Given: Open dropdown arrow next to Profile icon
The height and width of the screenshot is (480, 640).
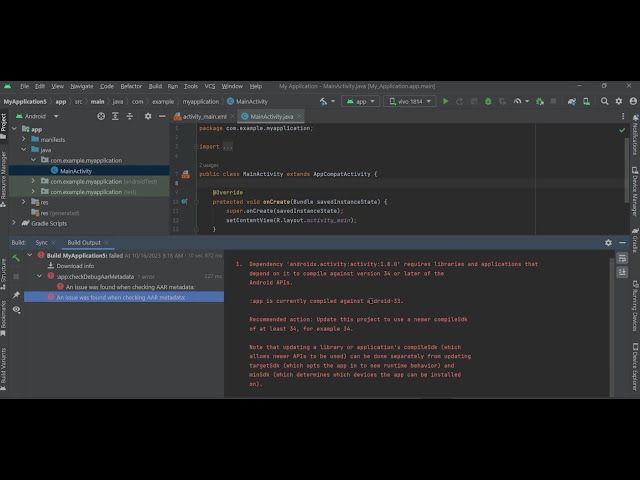Looking at the screenshot, I should (527, 101).
